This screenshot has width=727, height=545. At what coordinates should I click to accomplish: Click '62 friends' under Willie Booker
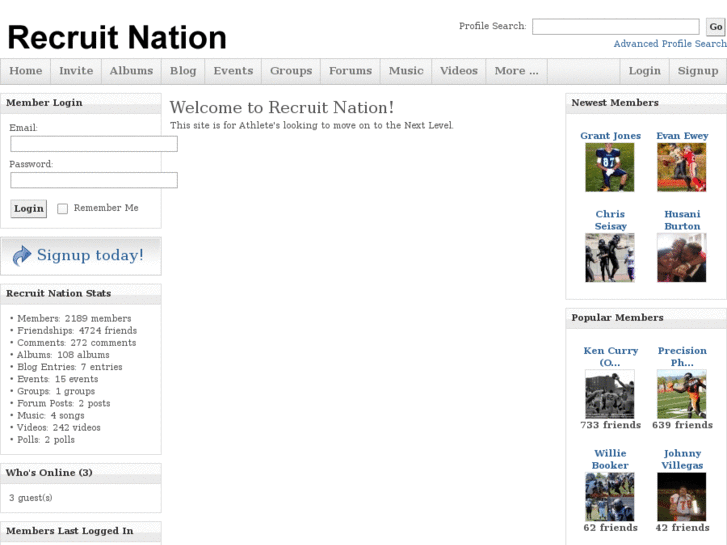610,528
